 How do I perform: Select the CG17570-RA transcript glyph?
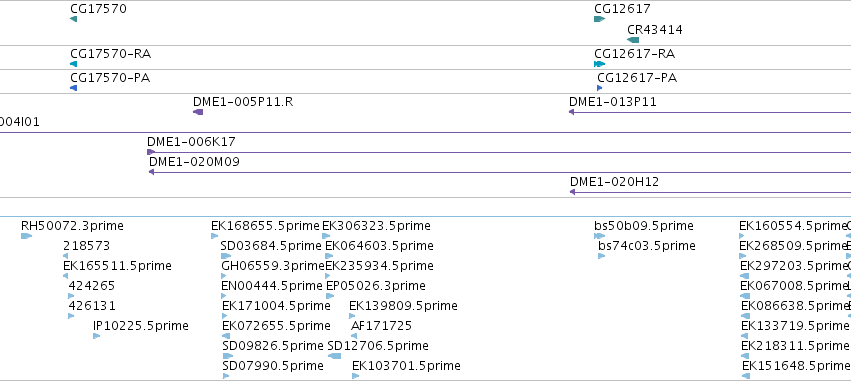(73, 64)
